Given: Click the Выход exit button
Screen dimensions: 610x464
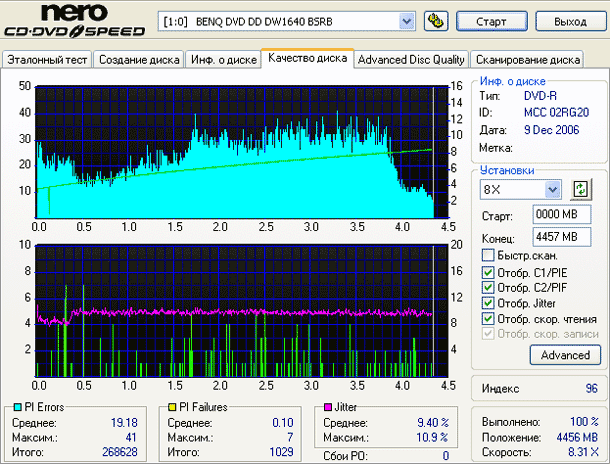Looking at the screenshot, I should [570, 21].
